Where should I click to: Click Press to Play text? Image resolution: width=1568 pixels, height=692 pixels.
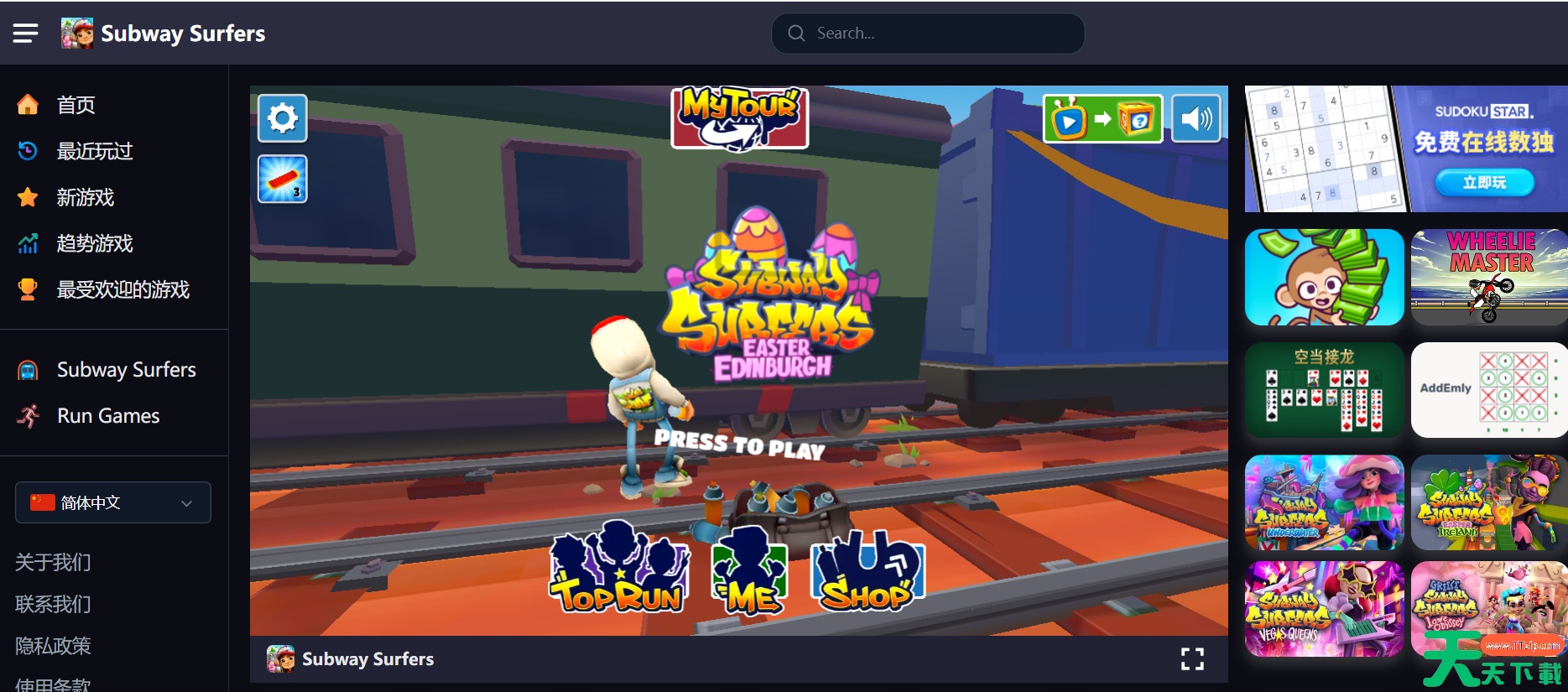[x=739, y=444]
